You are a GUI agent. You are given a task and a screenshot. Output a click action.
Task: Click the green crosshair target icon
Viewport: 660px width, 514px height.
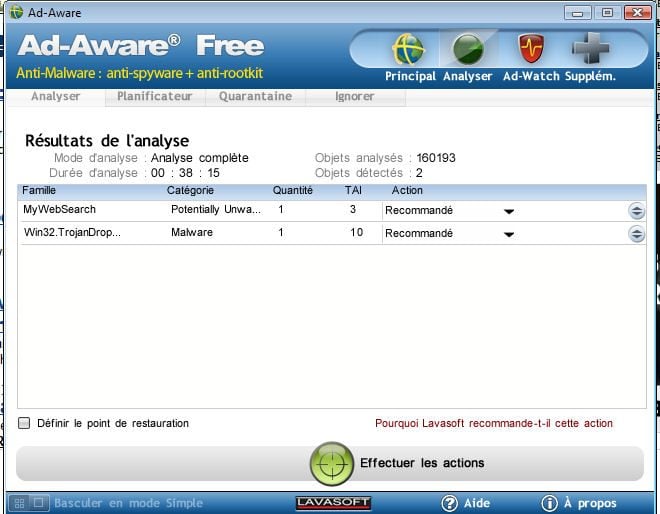(331, 463)
